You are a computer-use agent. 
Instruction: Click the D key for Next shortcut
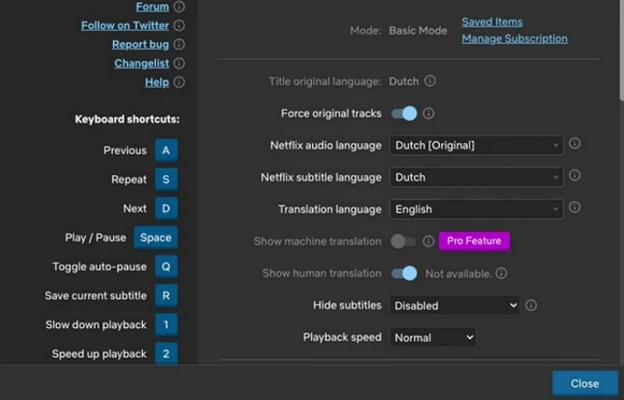pos(166,209)
